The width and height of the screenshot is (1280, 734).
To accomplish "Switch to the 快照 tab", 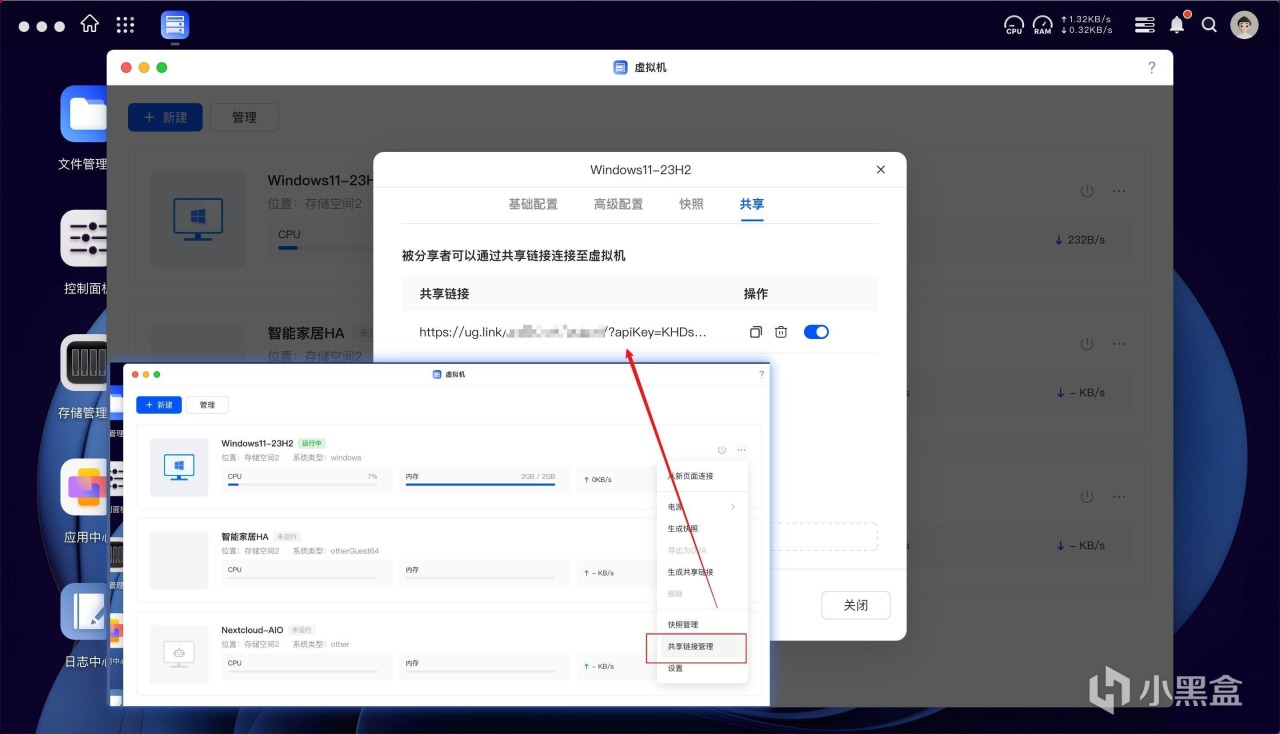I will (692, 204).
